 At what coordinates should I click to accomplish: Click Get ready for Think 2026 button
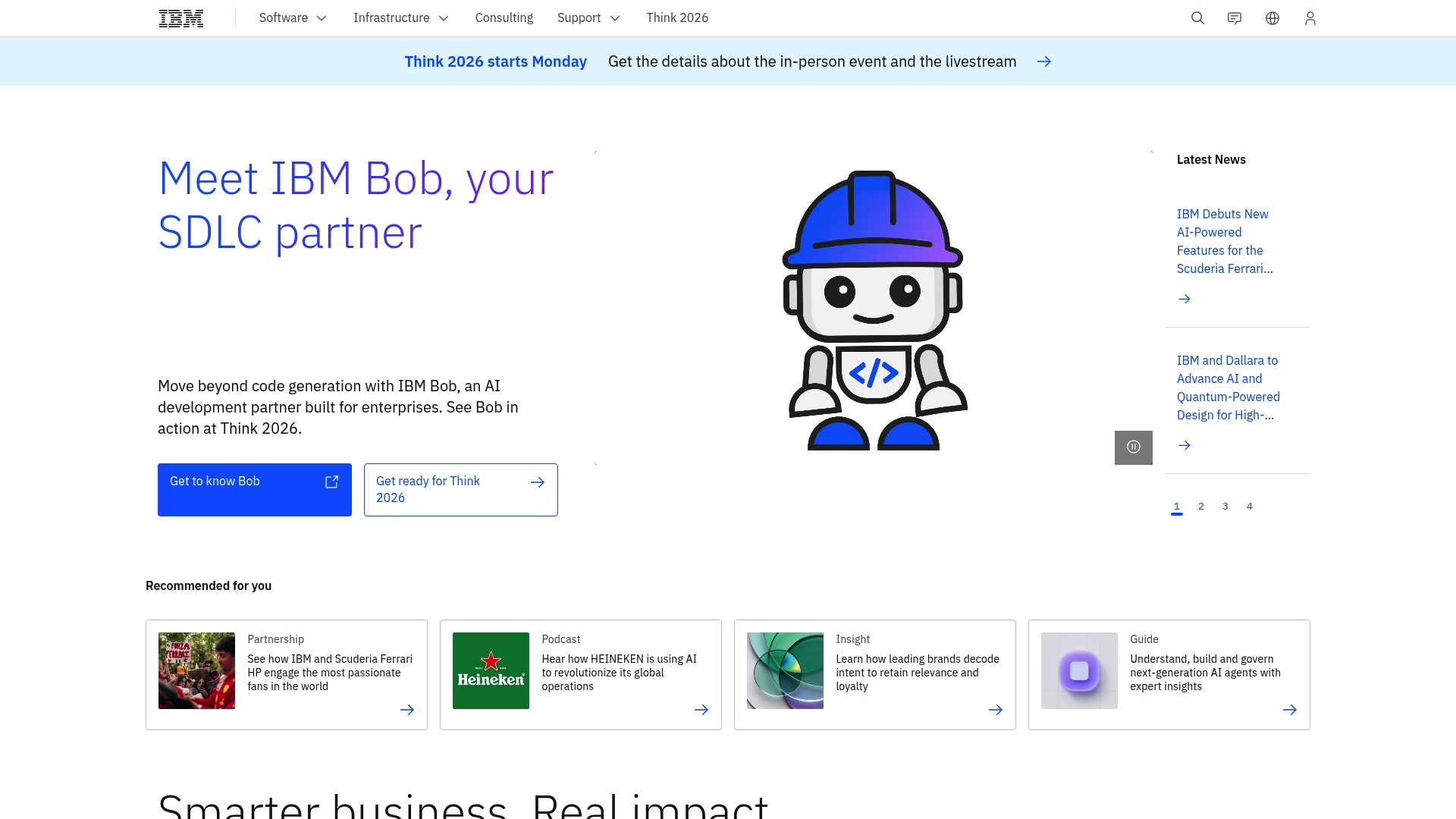point(461,490)
